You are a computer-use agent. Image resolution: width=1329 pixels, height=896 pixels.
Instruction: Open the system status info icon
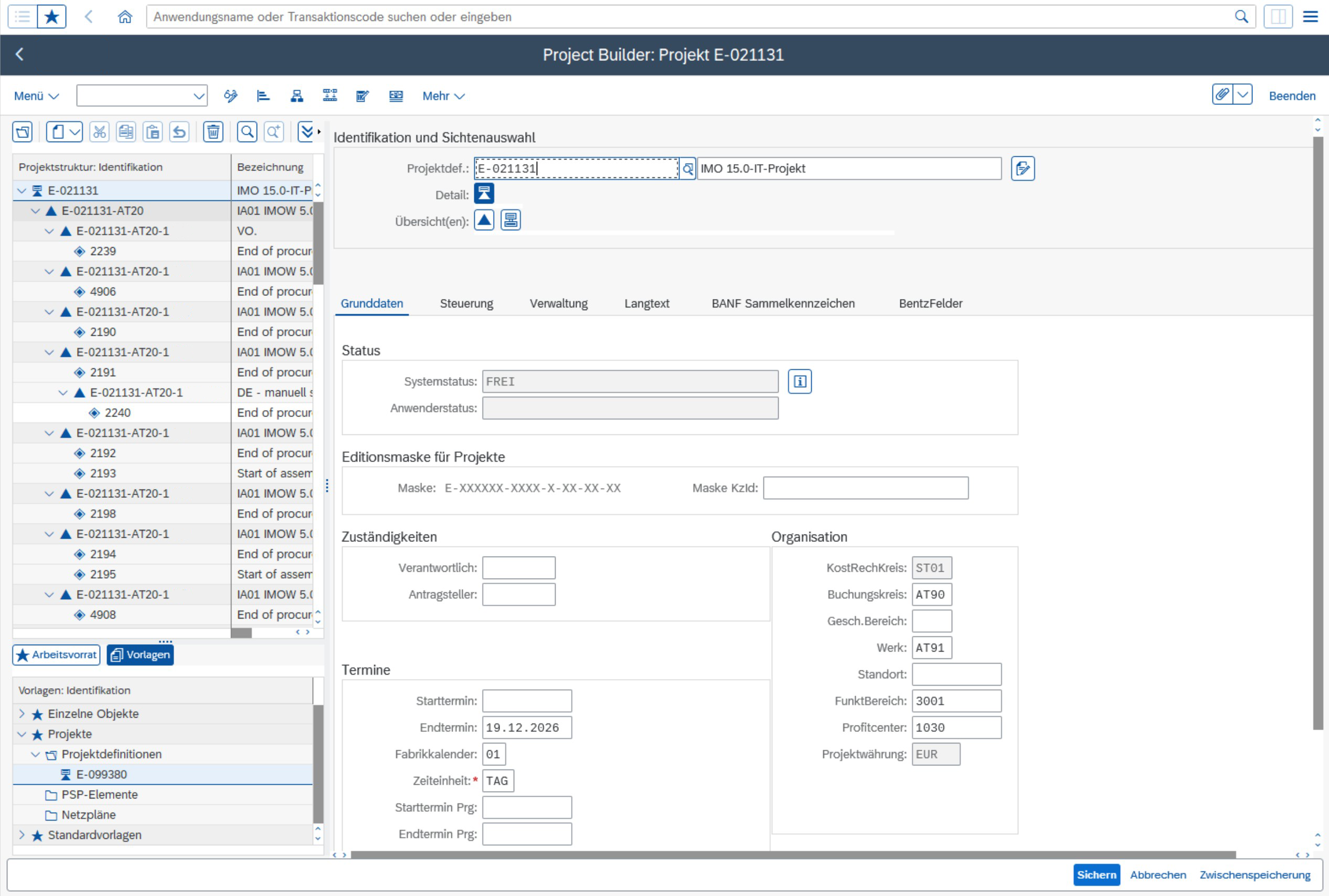[800, 381]
